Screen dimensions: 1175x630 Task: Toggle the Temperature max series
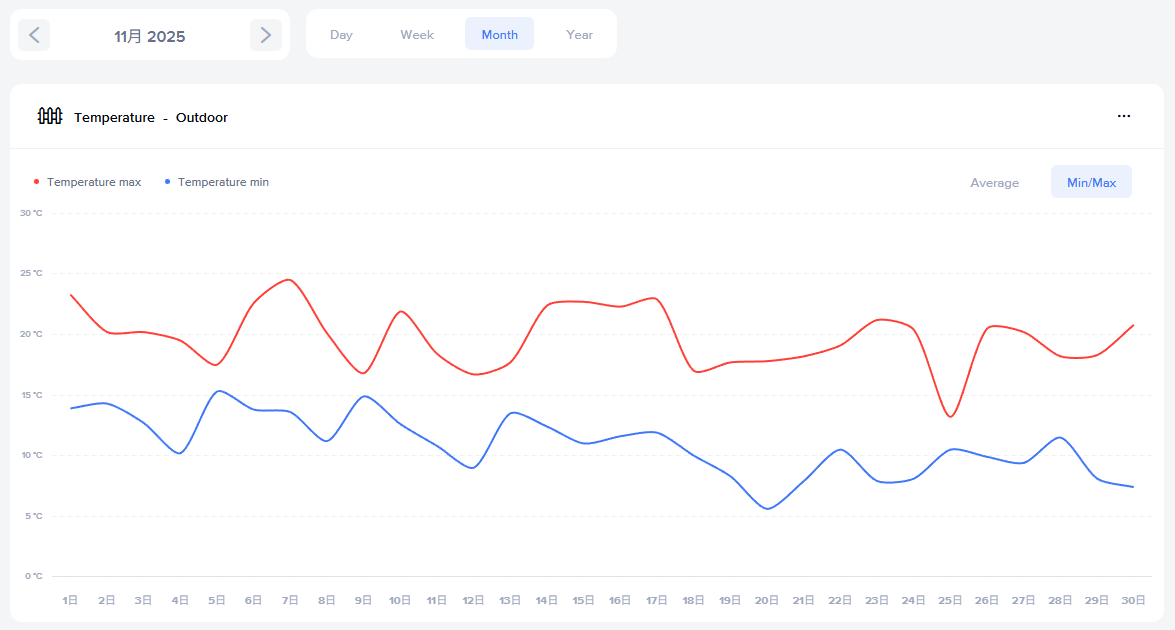click(x=94, y=182)
